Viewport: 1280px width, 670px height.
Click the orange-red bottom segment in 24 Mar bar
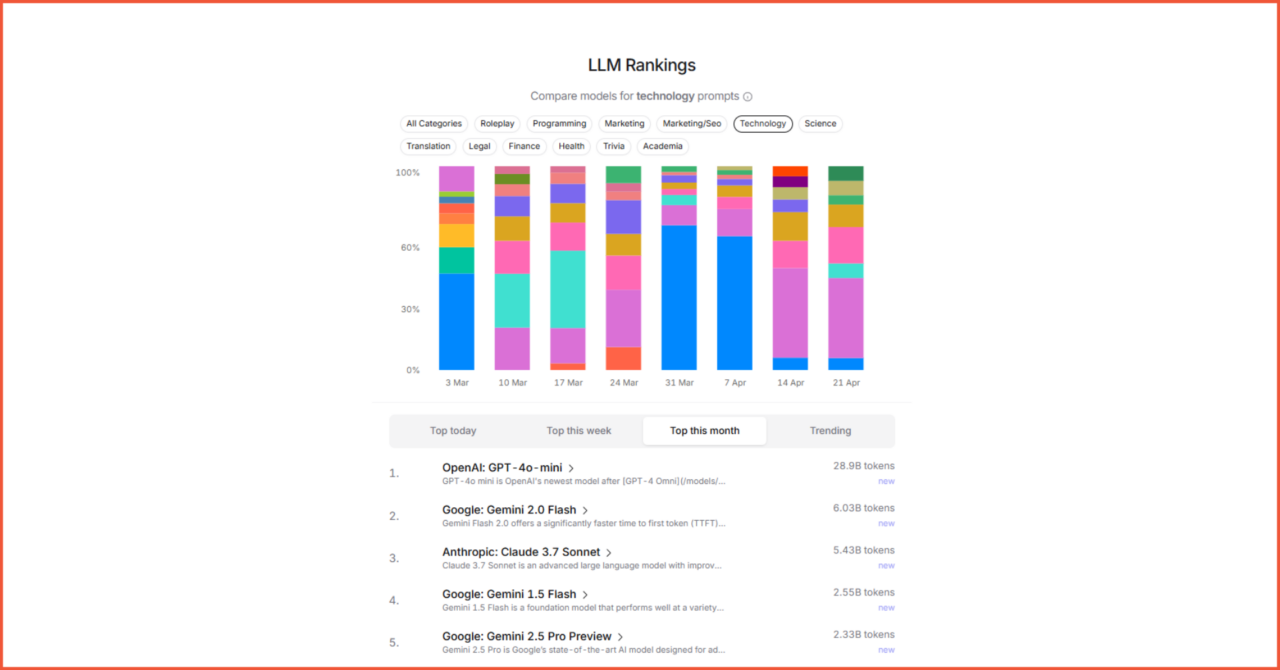coord(624,359)
